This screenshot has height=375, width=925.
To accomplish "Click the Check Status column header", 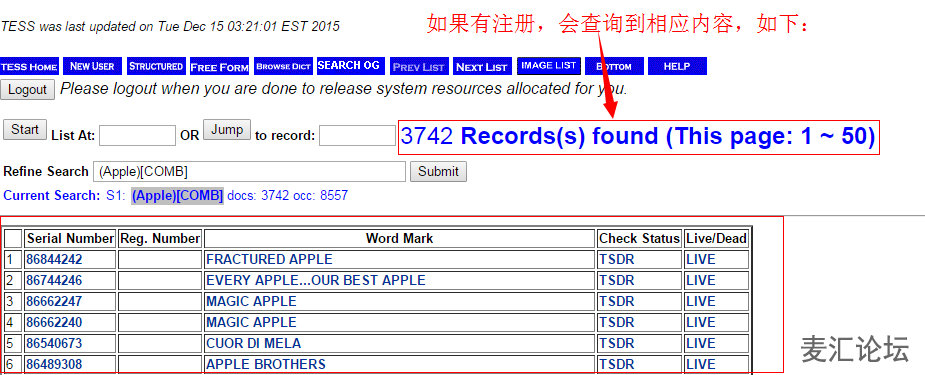I will click(x=639, y=238).
